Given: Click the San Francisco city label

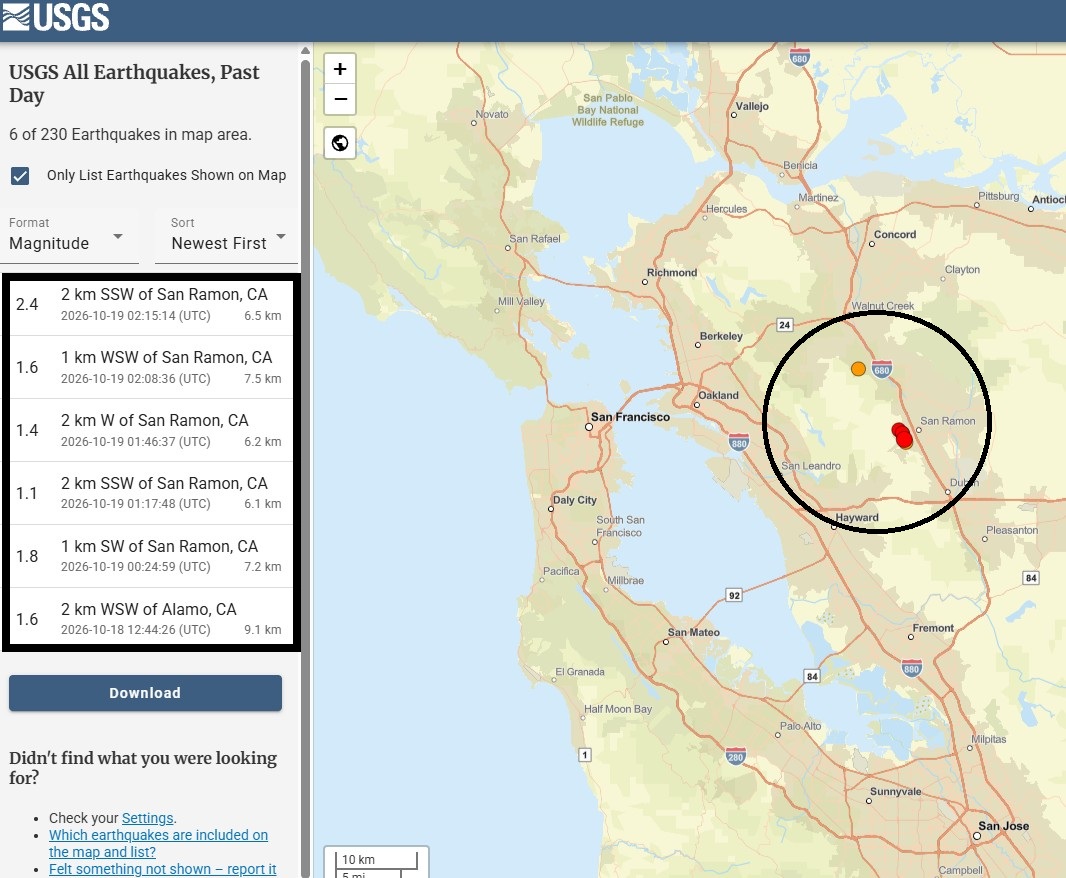Looking at the screenshot, I should (x=630, y=417).
